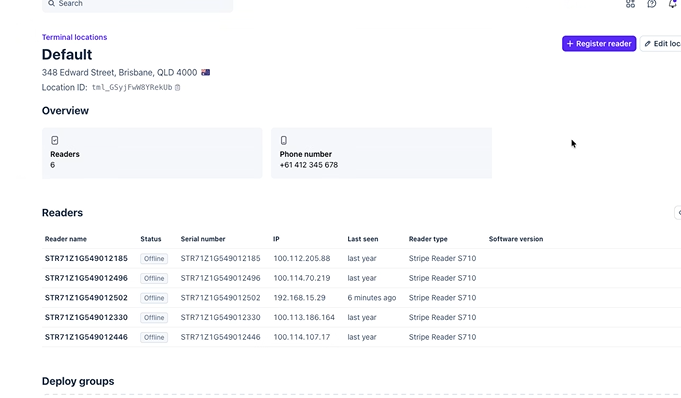Select IP address 100.114.70.219
Screen dimensions: 681x398
[302, 278]
